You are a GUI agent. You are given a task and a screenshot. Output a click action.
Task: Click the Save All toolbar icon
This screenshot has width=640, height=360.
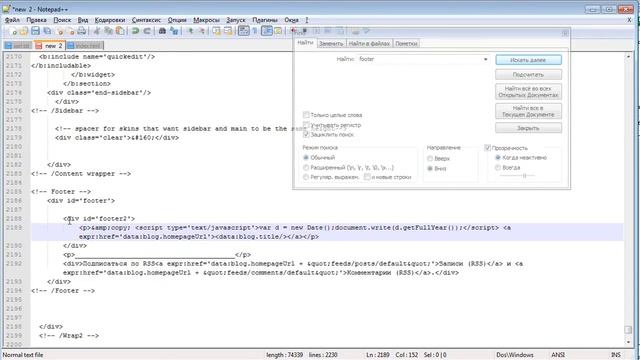(x=47, y=31)
